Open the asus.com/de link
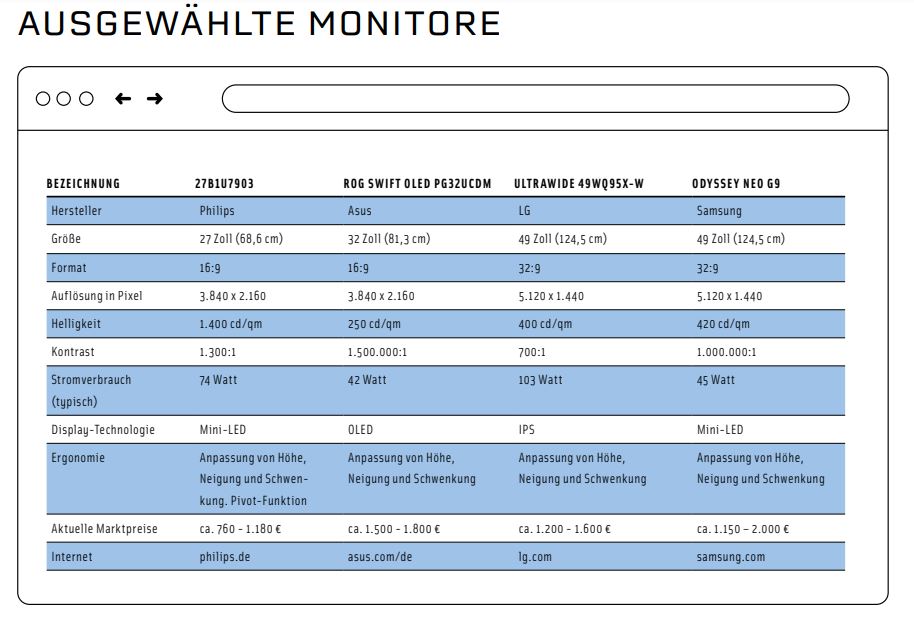Screen dimensions: 914x617 pos(379,557)
